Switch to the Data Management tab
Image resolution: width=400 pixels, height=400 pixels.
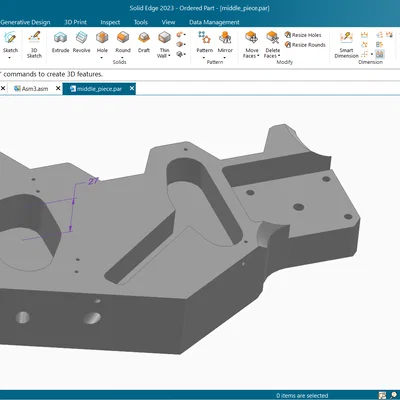214,22
